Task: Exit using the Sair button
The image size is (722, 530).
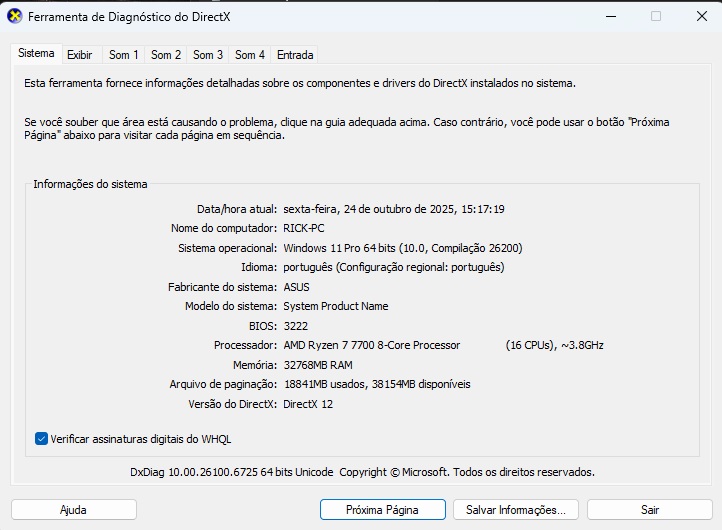Action: point(649,509)
